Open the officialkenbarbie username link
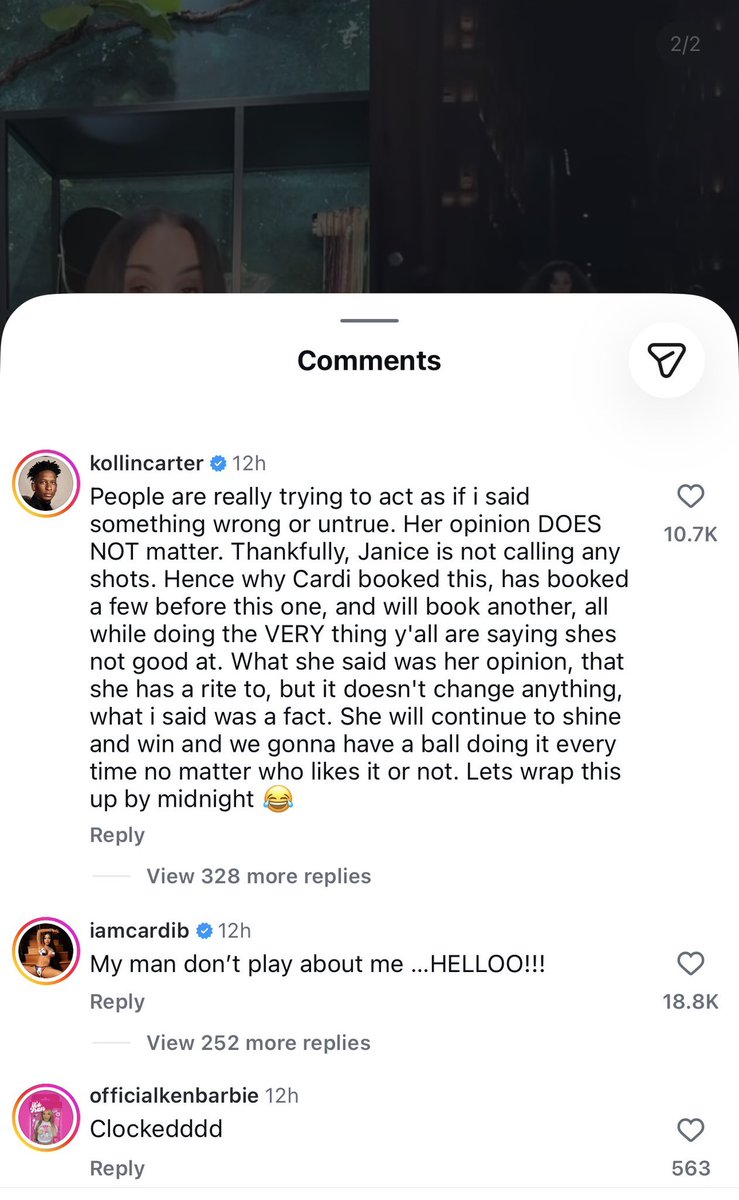Image resolution: width=739 pixels, height=1200 pixels. coord(174,1096)
